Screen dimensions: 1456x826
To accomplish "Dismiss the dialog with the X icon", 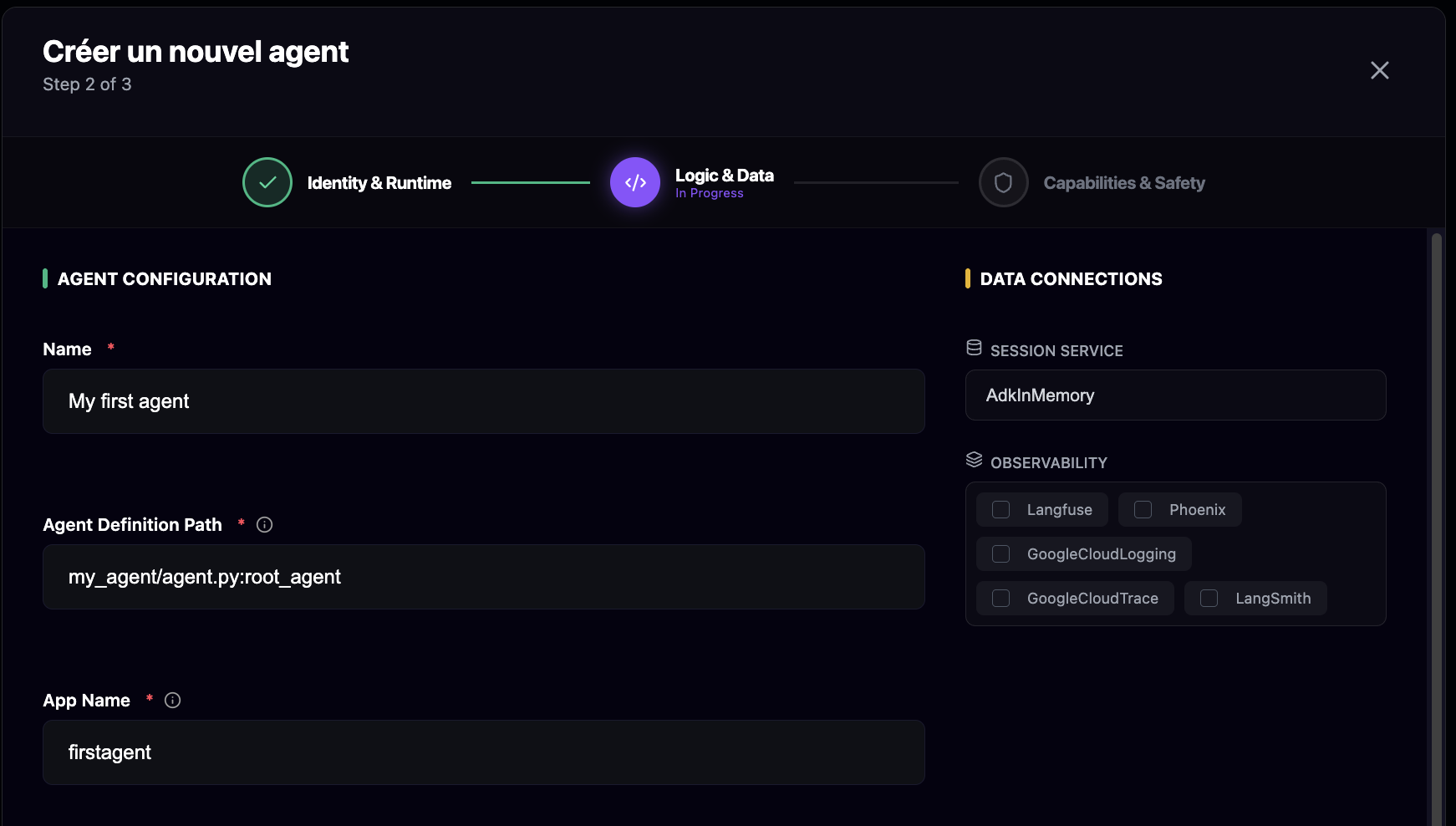I will (x=1379, y=70).
